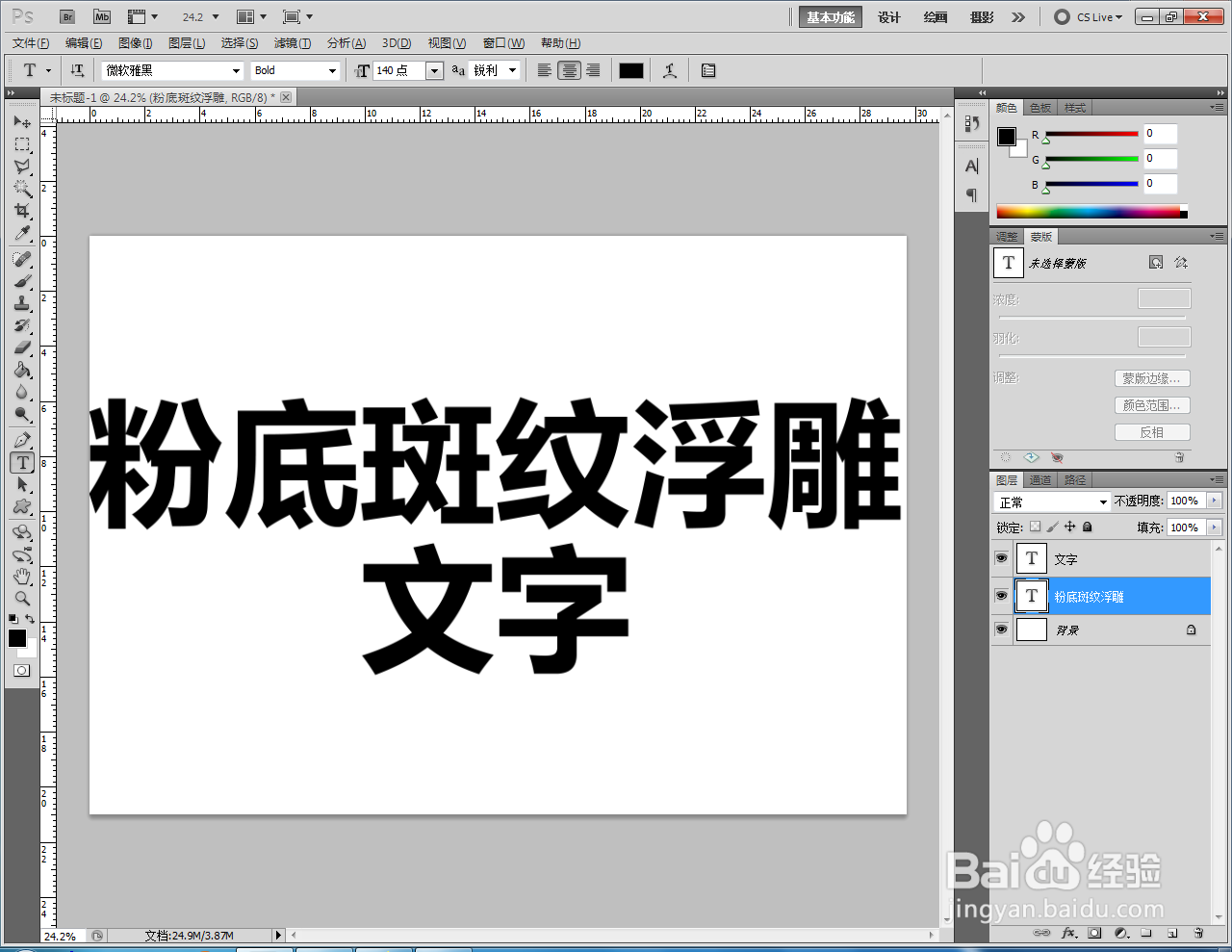This screenshot has height=952, width=1232.
Task: Select the Zoom tool in toolbox
Action: click(22, 599)
